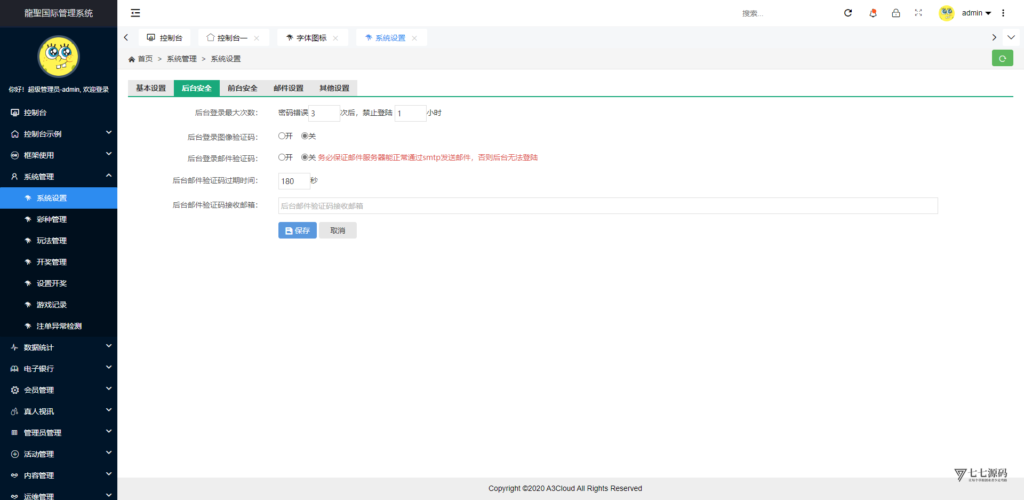Viewport: 1024px width, 500px height.
Task: Select 玩法管理 in the sidebar submenu
Action: (59, 240)
